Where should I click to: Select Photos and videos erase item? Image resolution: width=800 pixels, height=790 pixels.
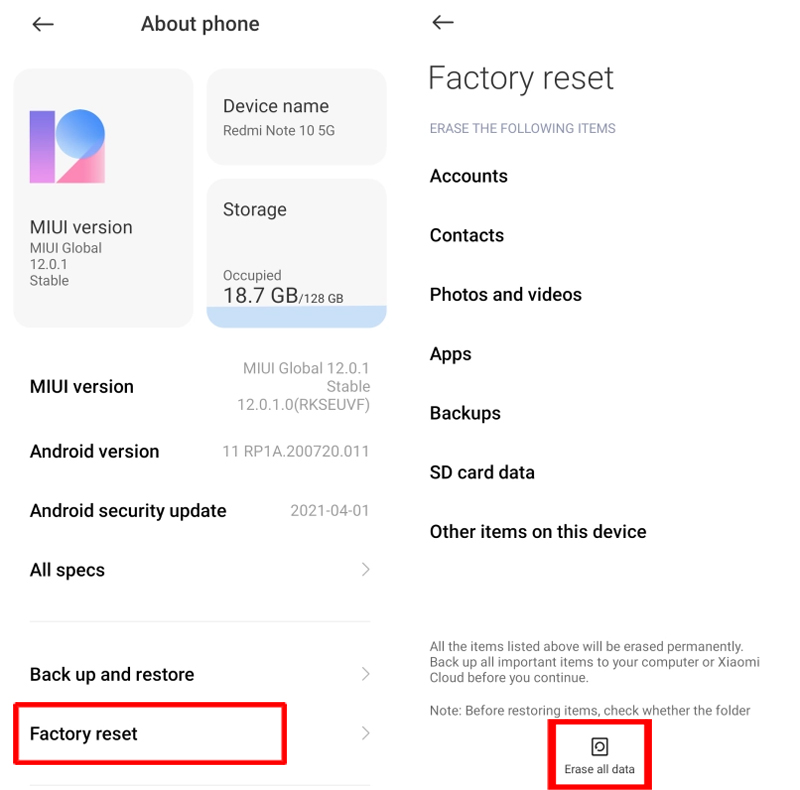point(505,294)
